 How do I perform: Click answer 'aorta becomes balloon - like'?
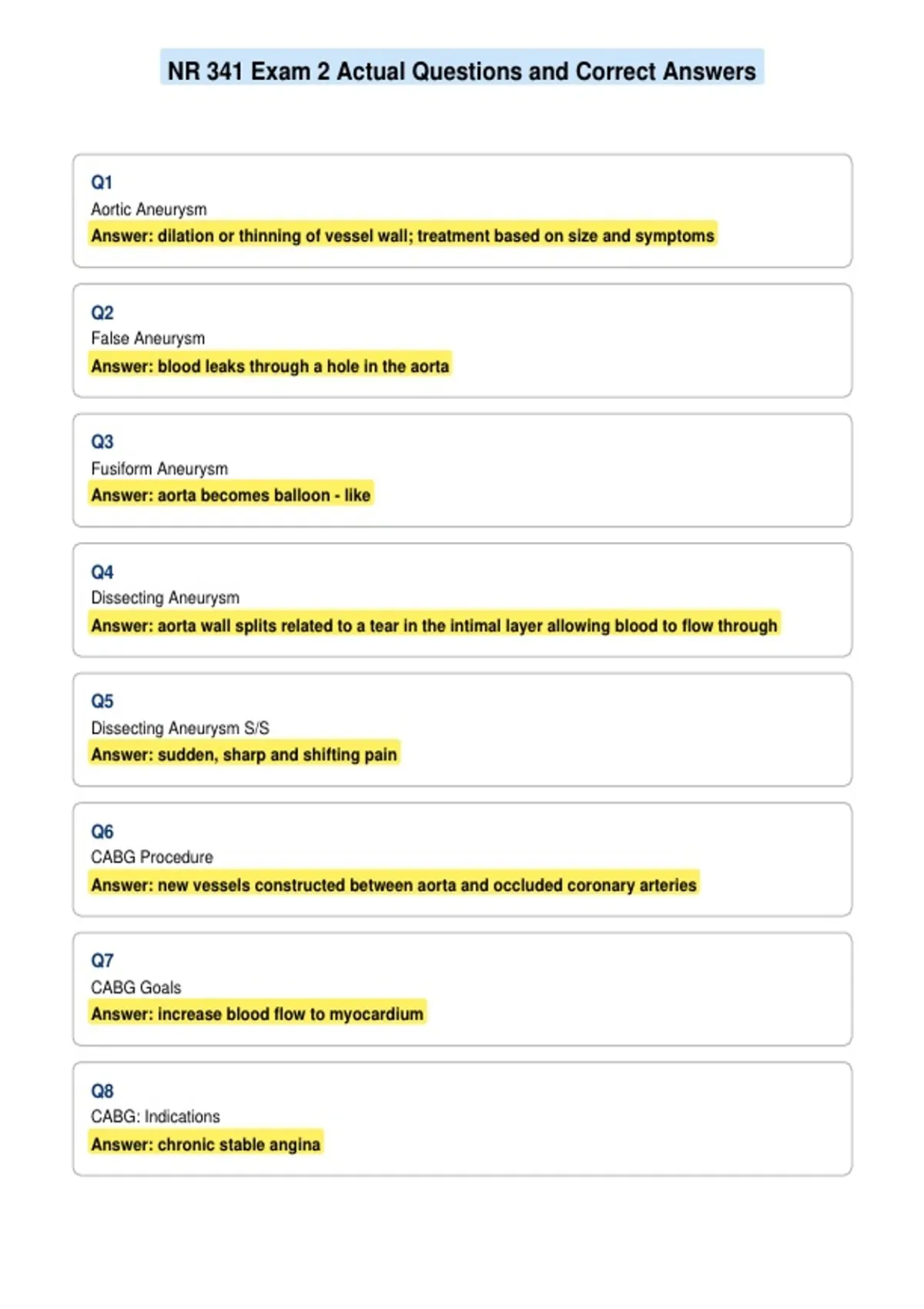click(231, 495)
